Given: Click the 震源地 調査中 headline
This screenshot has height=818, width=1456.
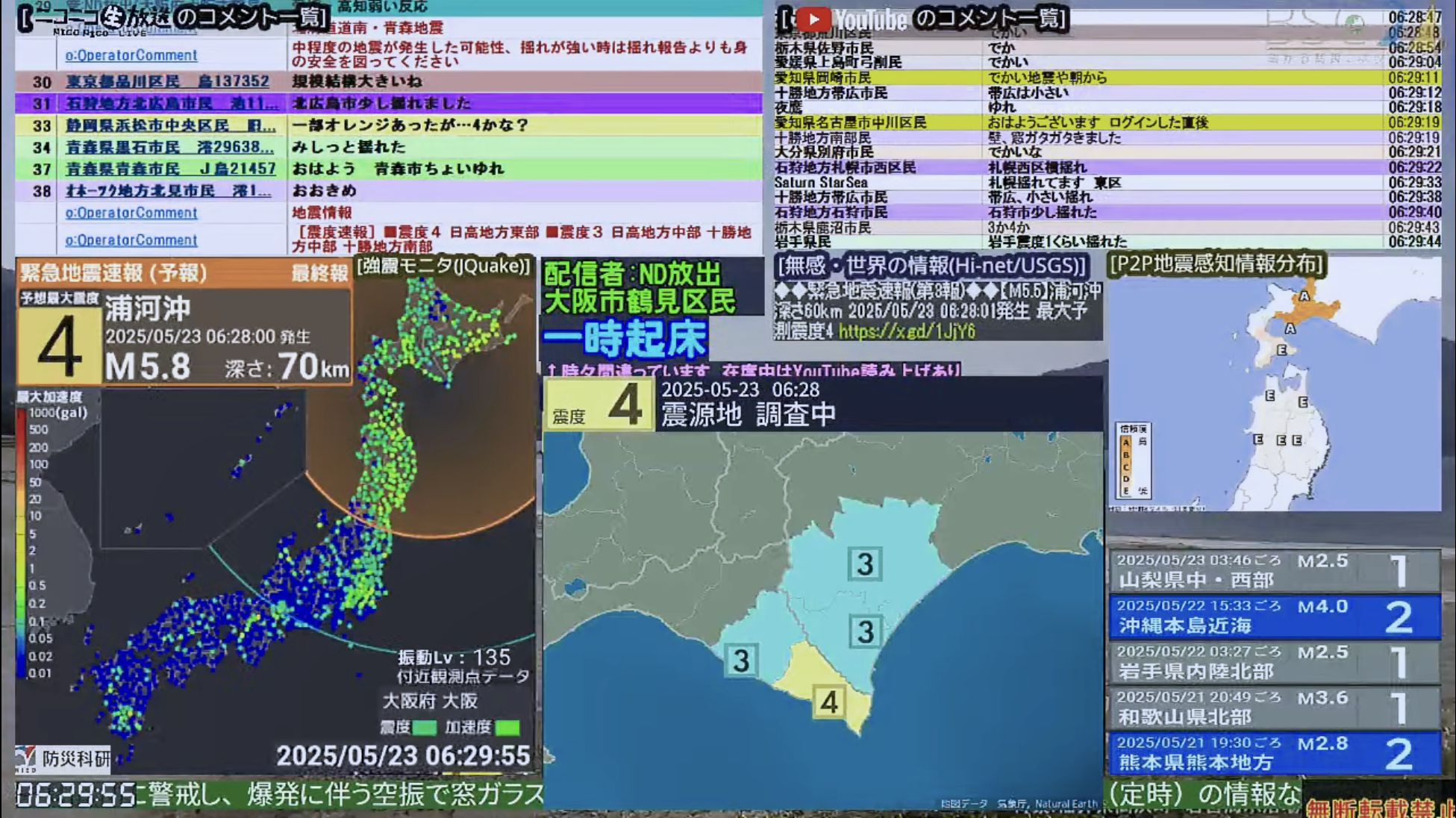Looking at the screenshot, I should 749,414.
